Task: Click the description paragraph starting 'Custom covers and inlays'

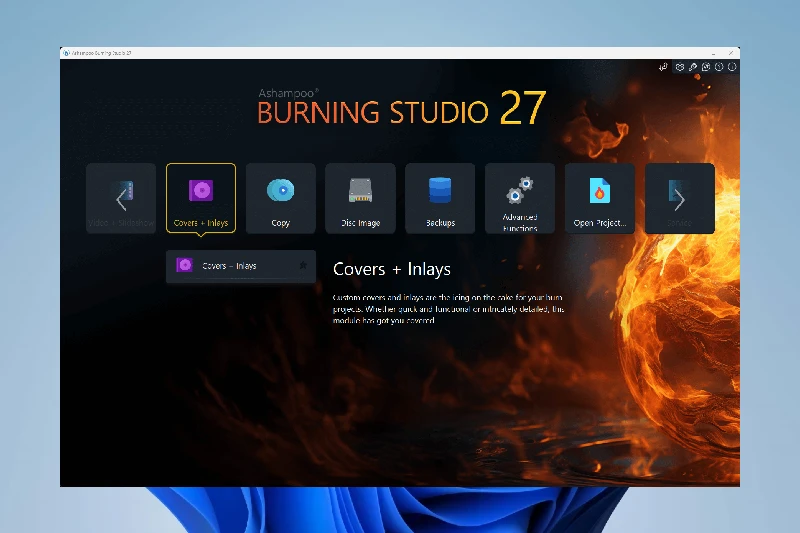Action: click(448, 309)
